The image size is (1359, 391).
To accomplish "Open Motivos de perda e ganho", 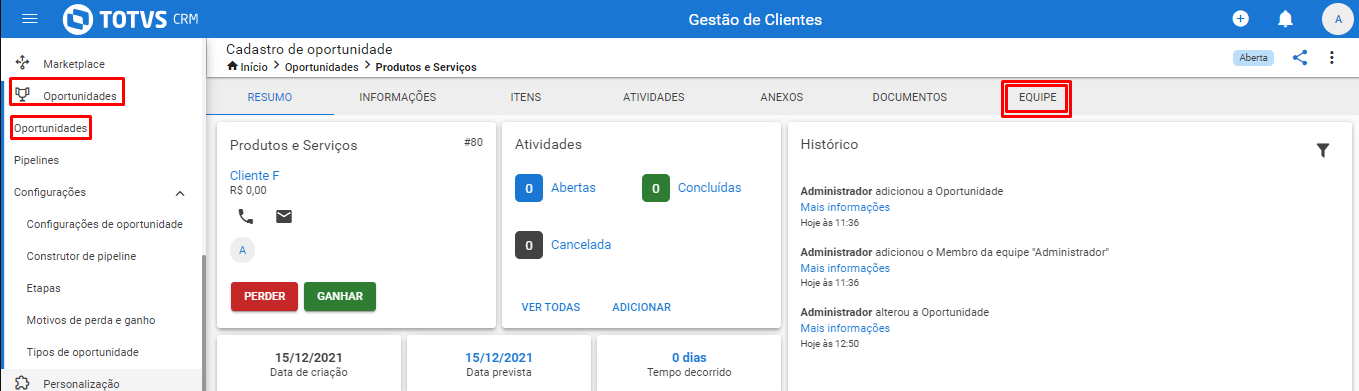I will coord(91,320).
